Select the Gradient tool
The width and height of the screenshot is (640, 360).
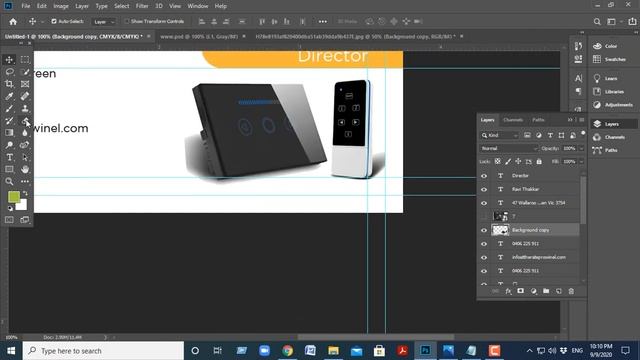pyautogui.click(x=9, y=133)
